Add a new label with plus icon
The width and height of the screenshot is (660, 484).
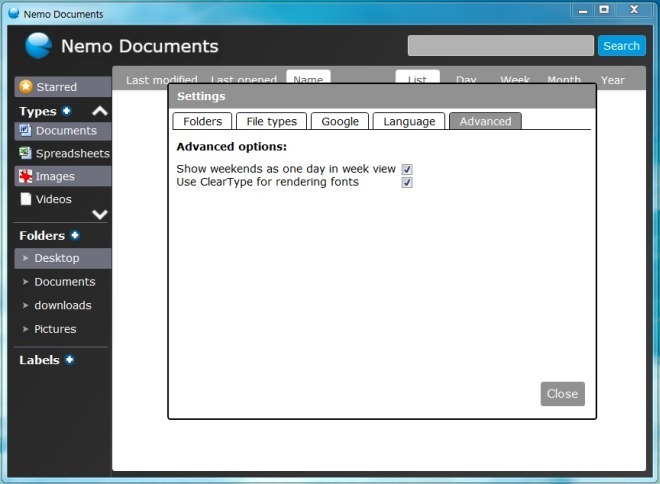coord(70,359)
